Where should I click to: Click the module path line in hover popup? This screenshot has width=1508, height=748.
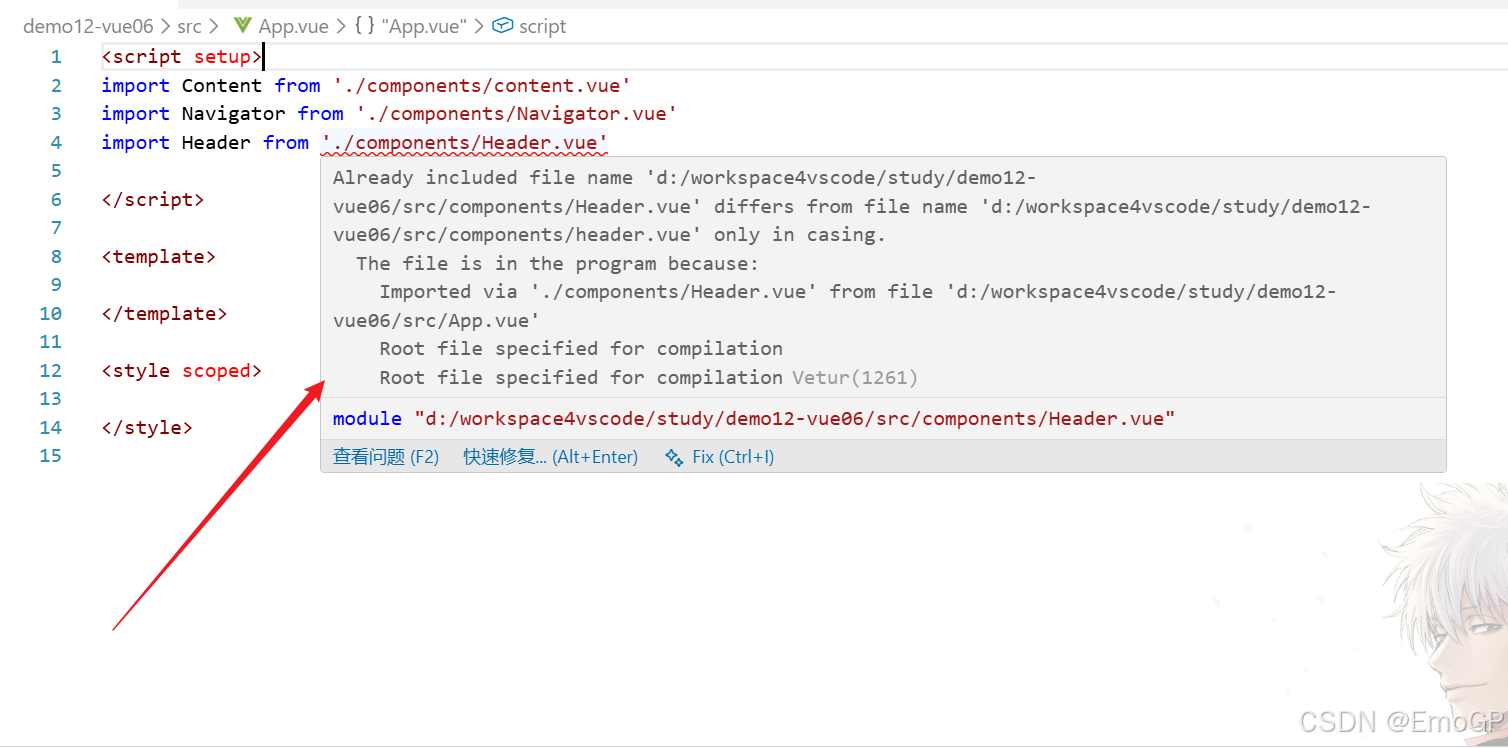(x=754, y=419)
